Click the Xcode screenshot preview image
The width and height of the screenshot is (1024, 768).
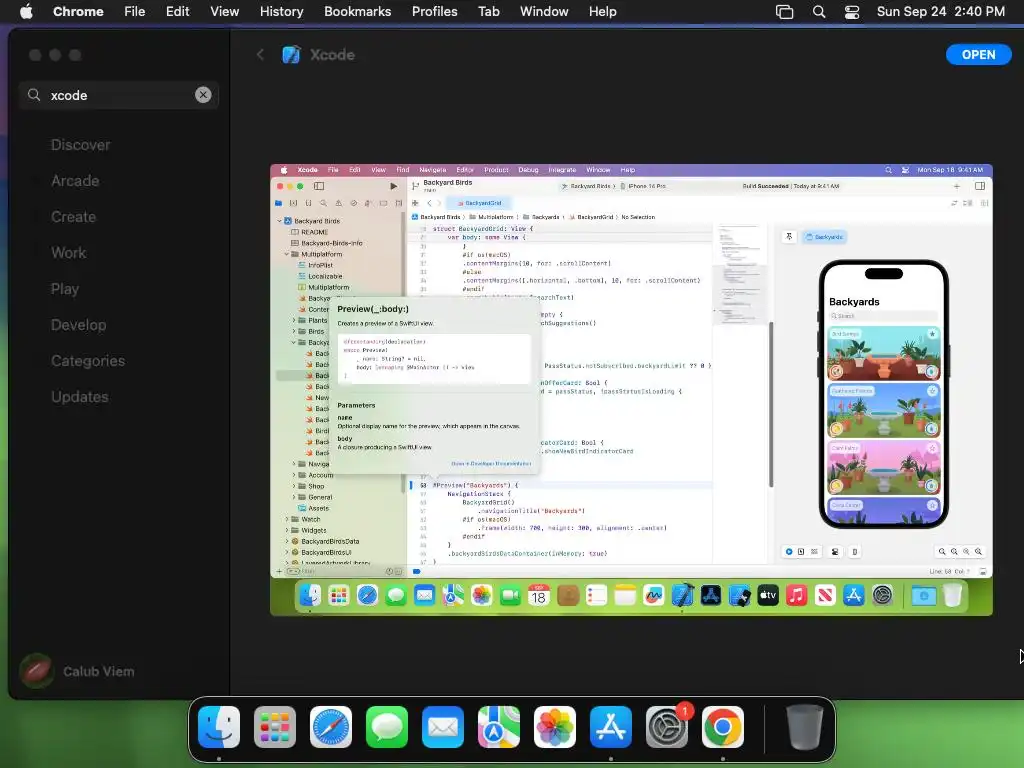click(631, 390)
